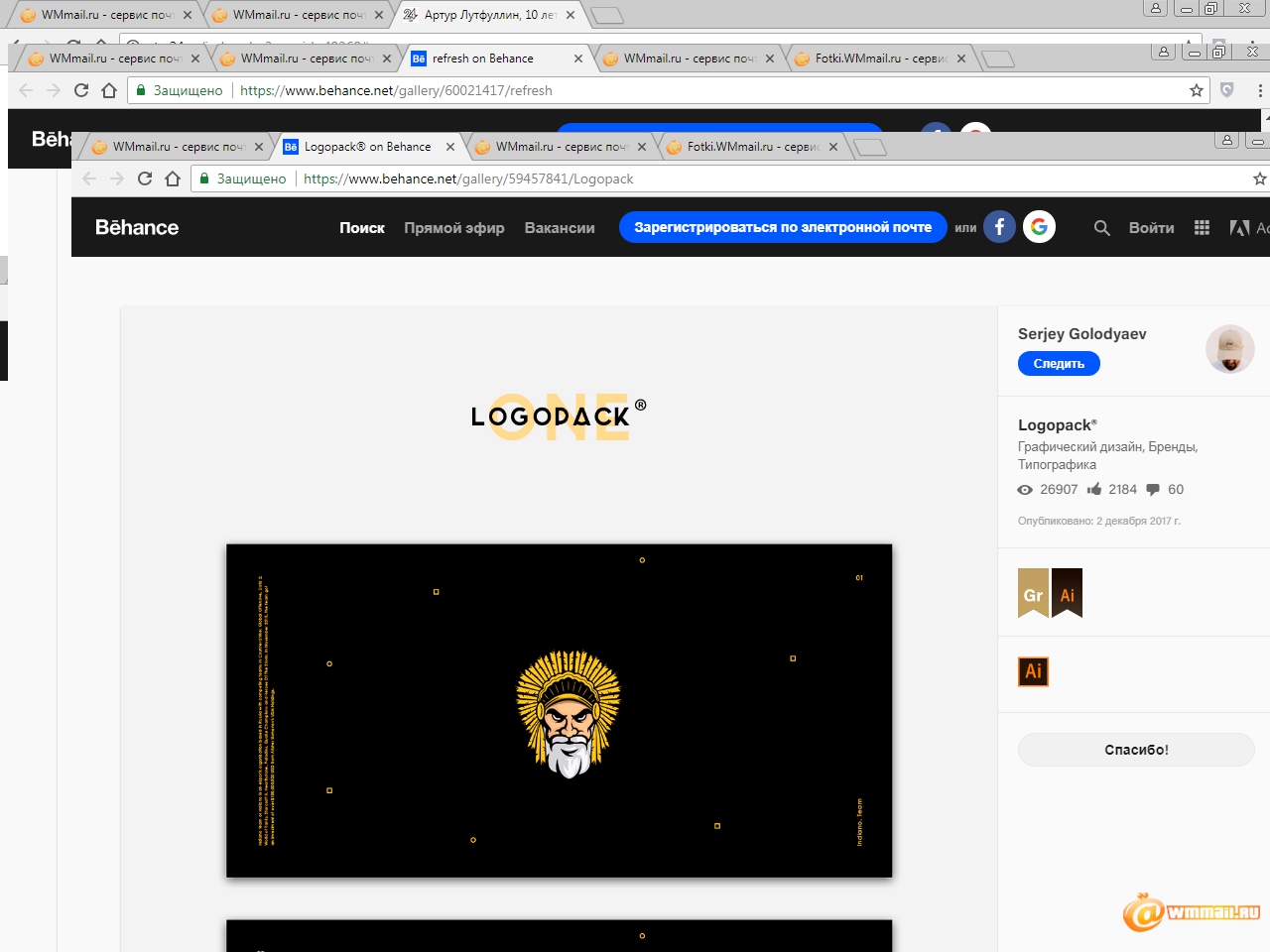Switch to first WMmail.ru tab in front window
This screenshot has width=1270, height=952.
point(179,147)
